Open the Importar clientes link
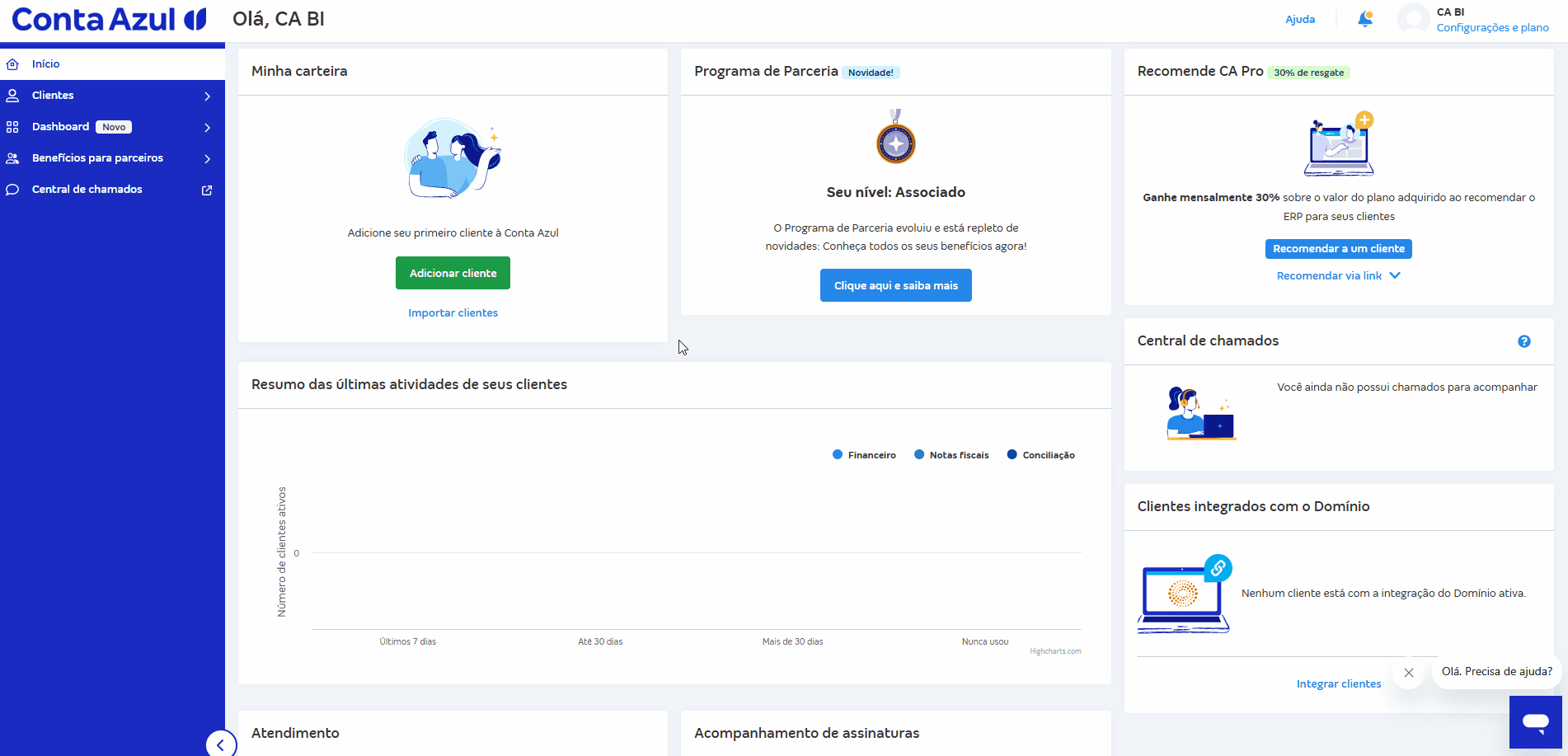Viewport: 1568px width, 756px height. click(453, 312)
